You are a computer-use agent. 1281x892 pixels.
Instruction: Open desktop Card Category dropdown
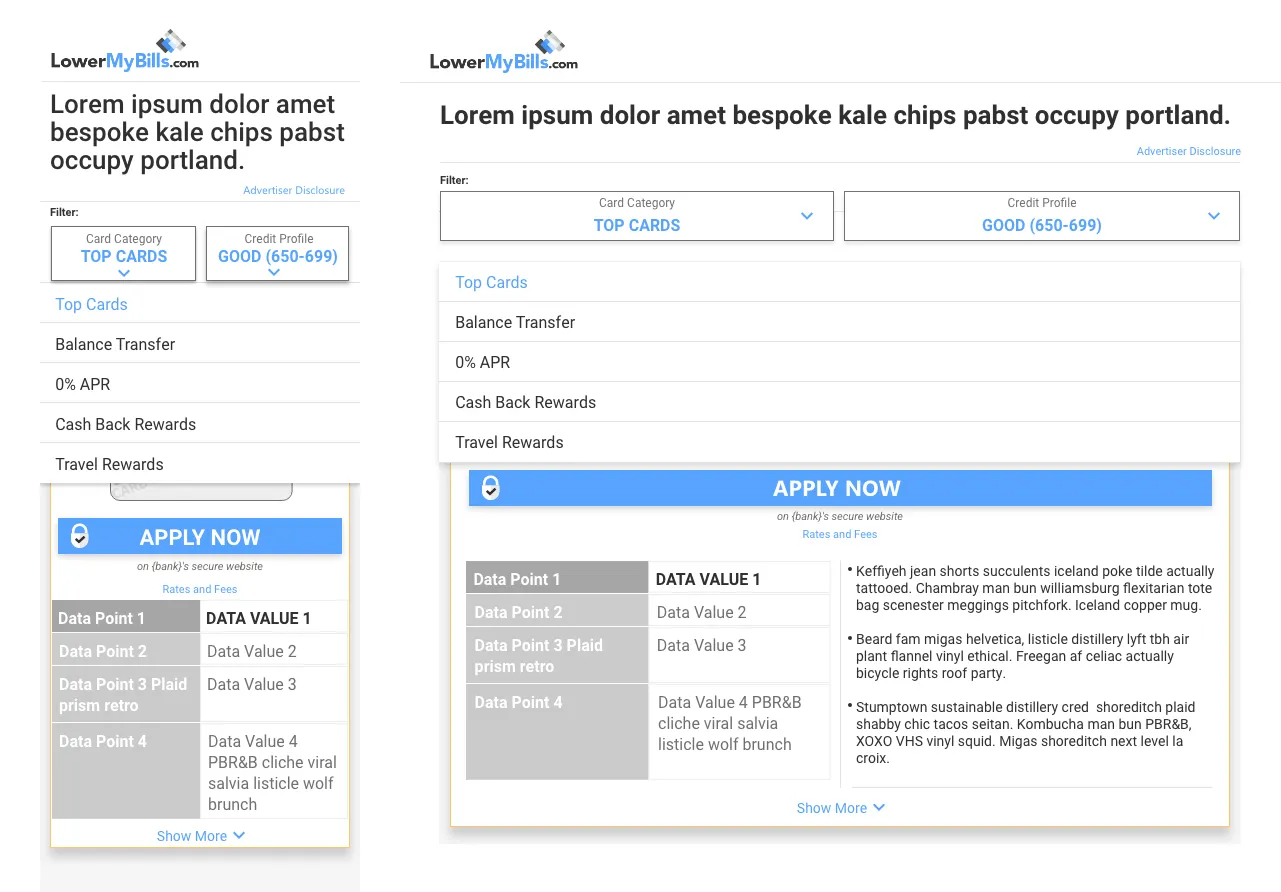pyautogui.click(x=637, y=216)
